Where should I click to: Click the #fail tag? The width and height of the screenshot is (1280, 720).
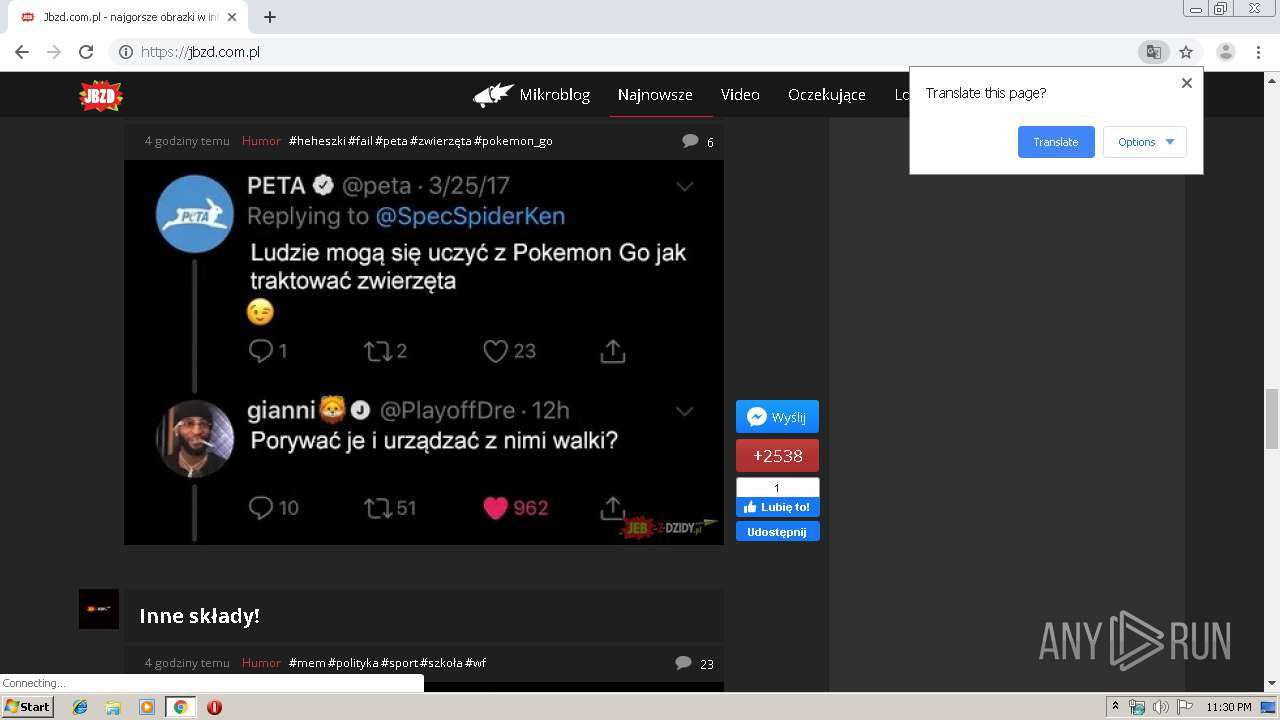pyautogui.click(x=360, y=141)
